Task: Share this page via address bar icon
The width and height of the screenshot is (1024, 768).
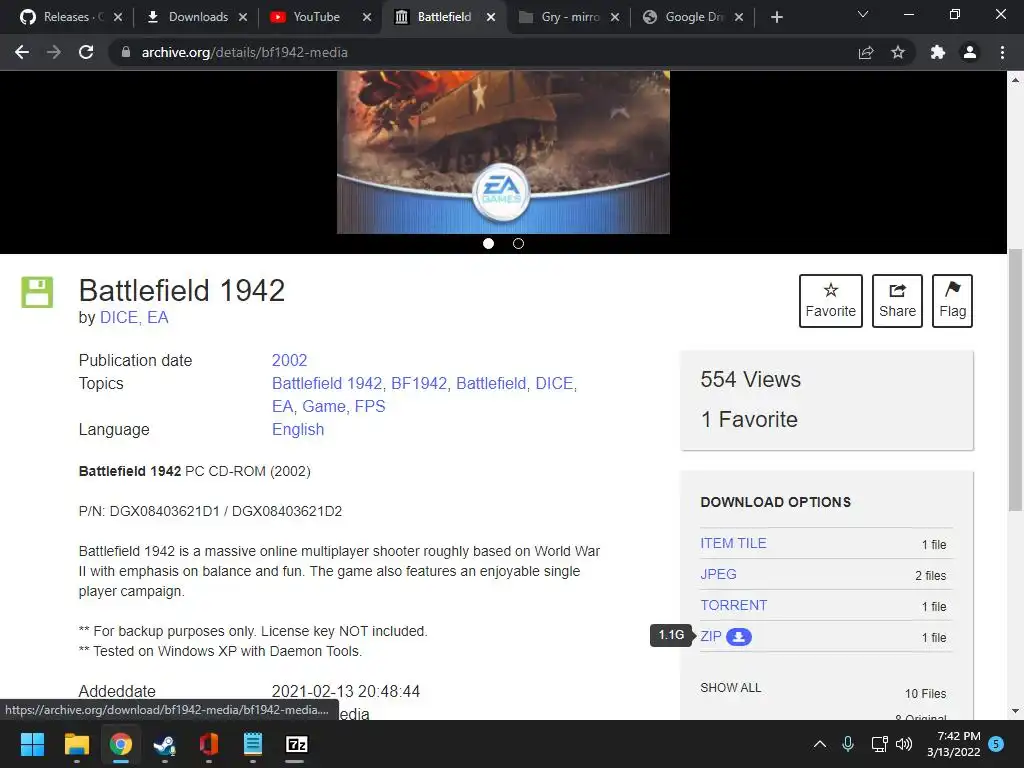Action: click(866, 52)
